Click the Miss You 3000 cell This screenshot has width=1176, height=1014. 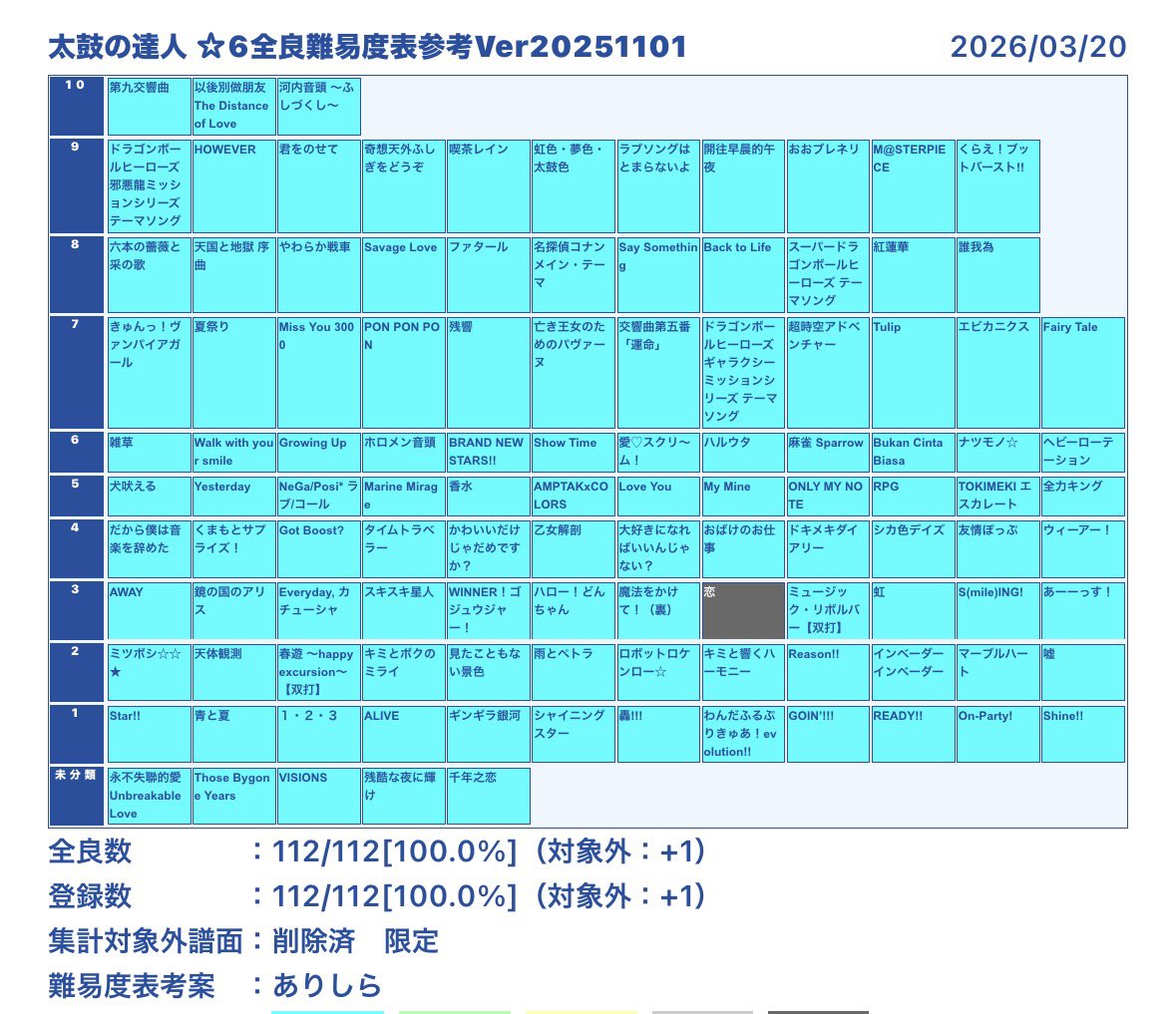(x=318, y=373)
